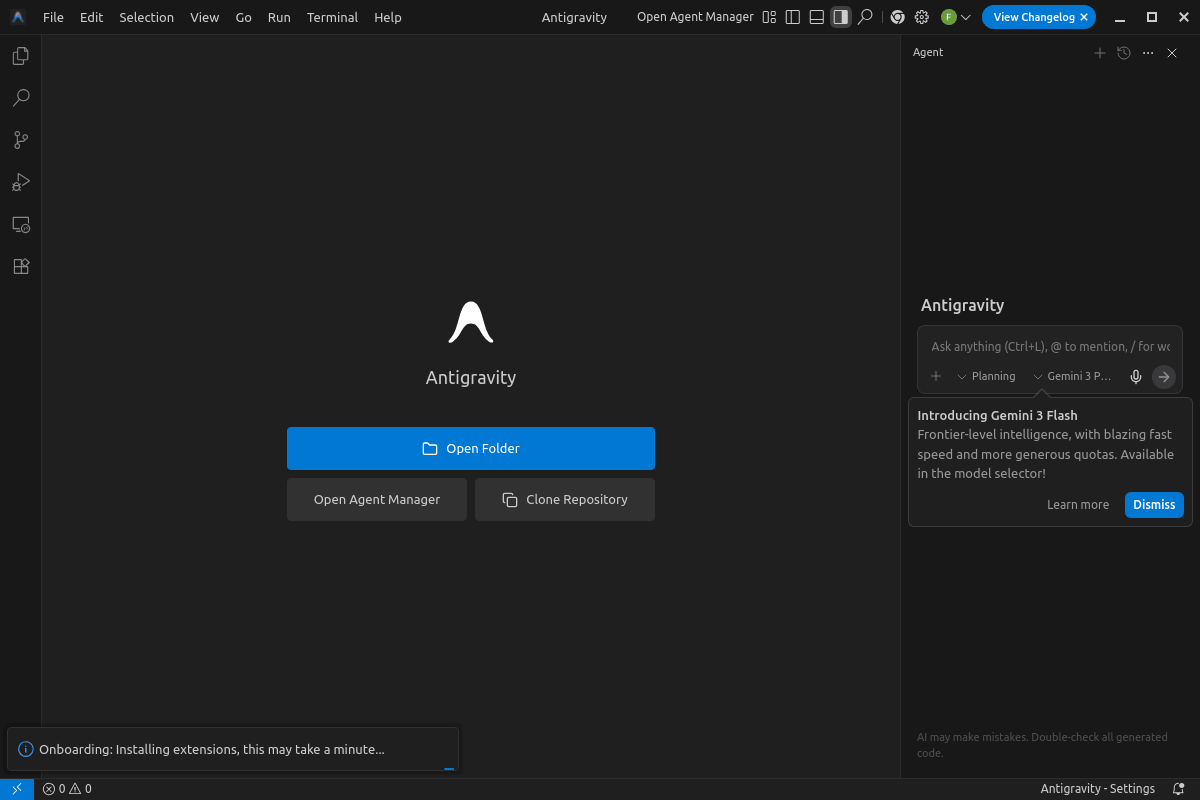
Task: Open the Explorer view in the activity bar
Action: [20, 56]
